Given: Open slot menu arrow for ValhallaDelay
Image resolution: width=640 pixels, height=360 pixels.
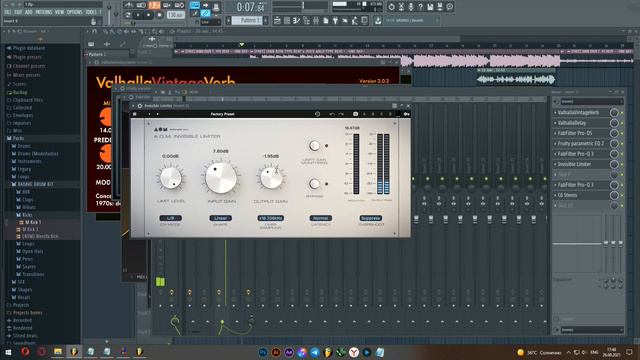Looking at the screenshot, I should pyautogui.click(x=555, y=123).
